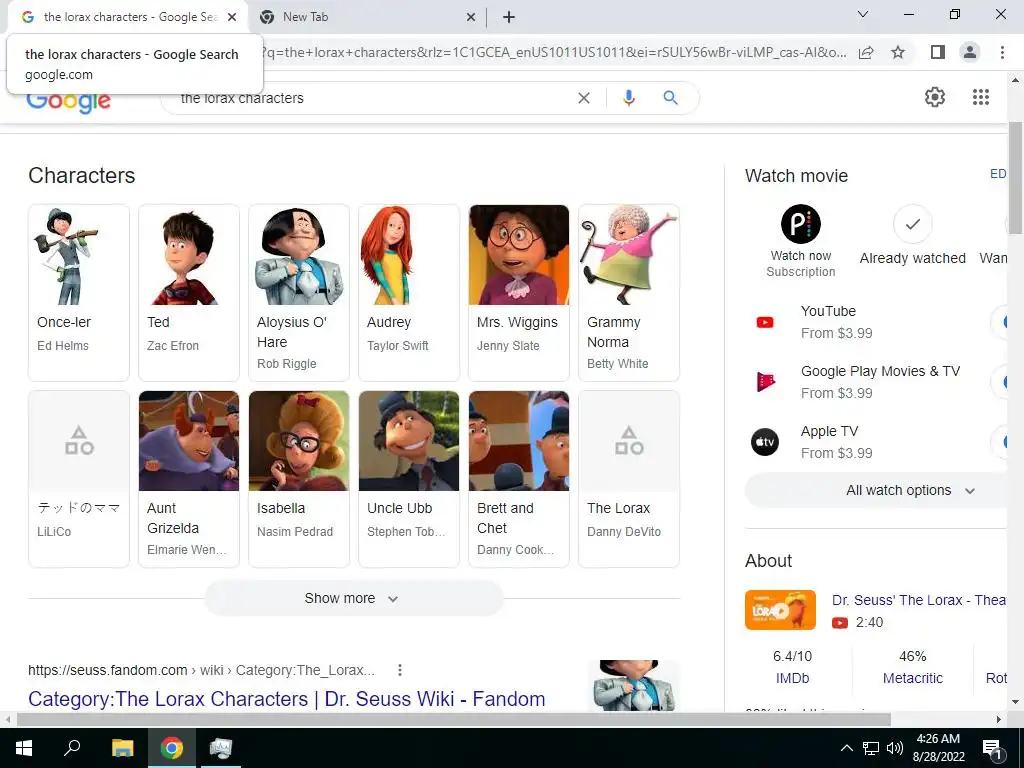Screen dimensions: 1024x768
Task: Click the Peacock Watch now icon
Action: point(801,224)
